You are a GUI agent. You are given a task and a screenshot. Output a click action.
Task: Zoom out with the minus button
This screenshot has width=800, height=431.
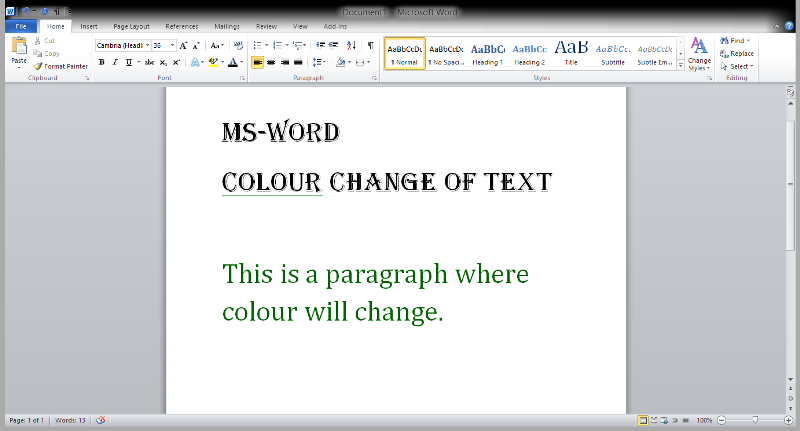click(x=721, y=420)
